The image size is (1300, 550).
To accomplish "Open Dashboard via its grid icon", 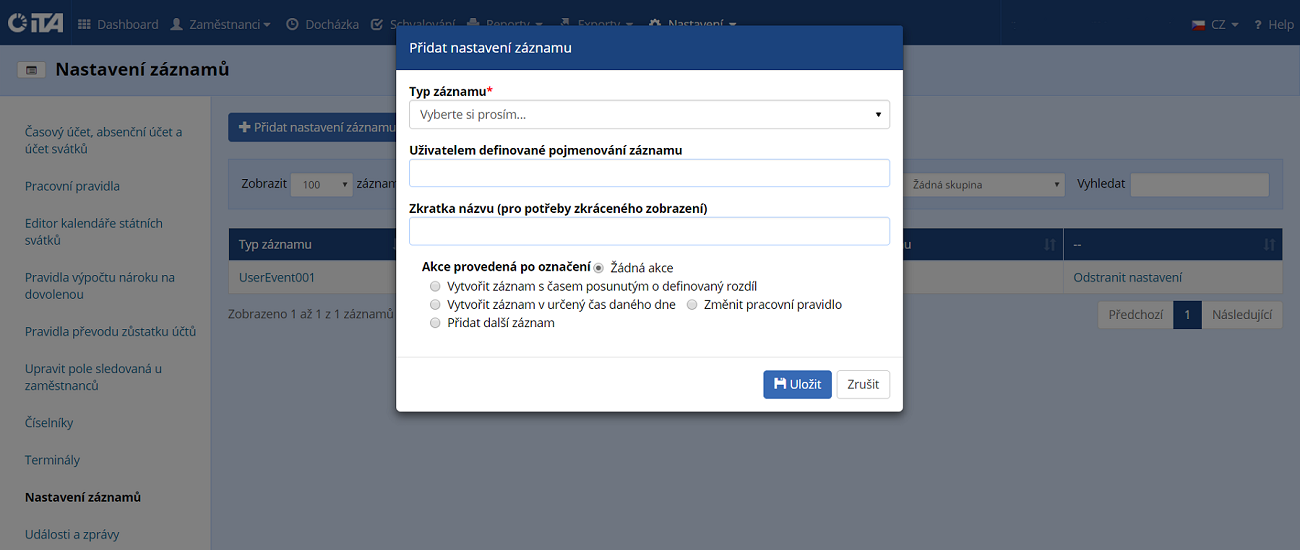I will [x=84, y=24].
